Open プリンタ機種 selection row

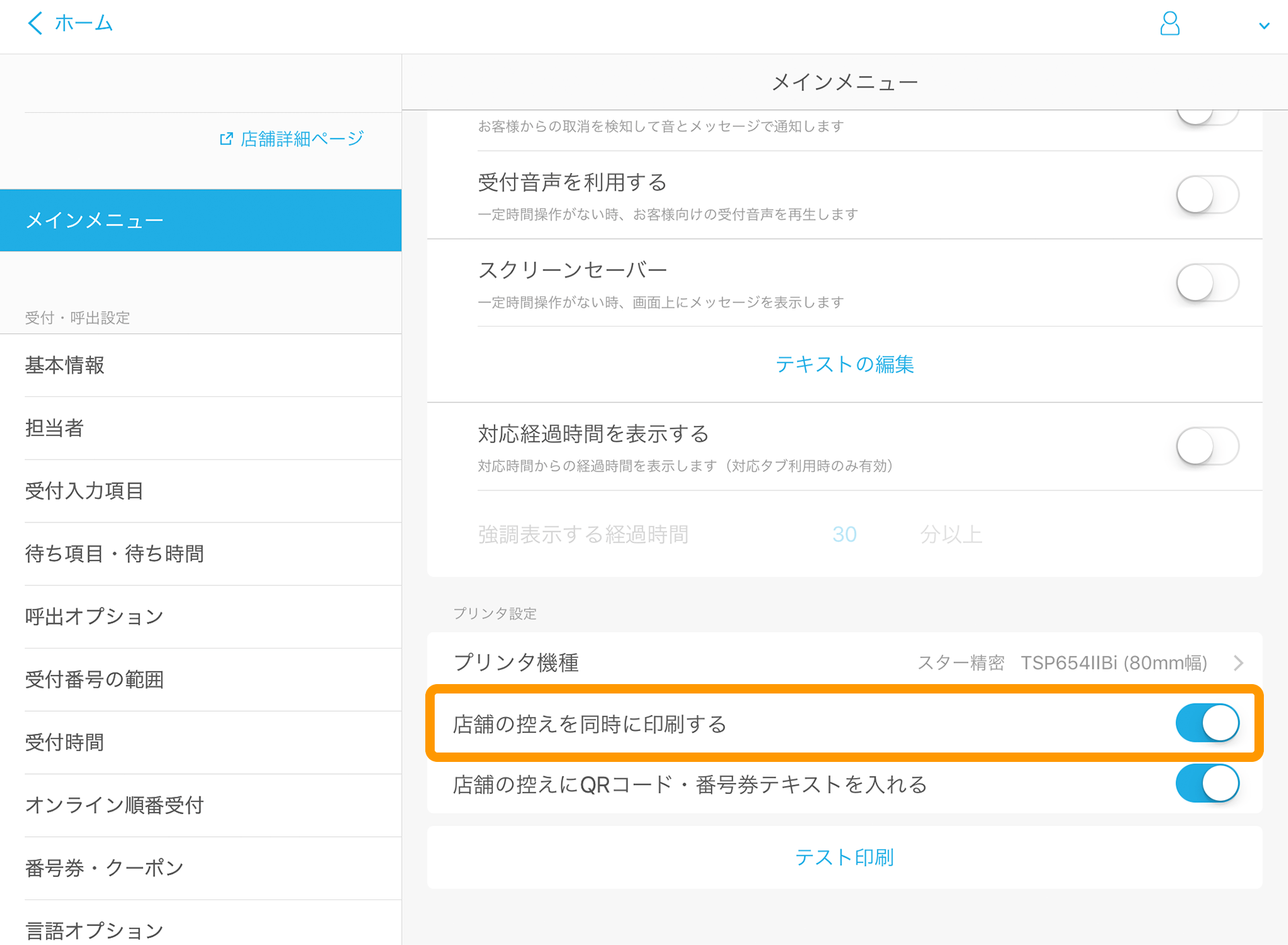[x=845, y=663]
